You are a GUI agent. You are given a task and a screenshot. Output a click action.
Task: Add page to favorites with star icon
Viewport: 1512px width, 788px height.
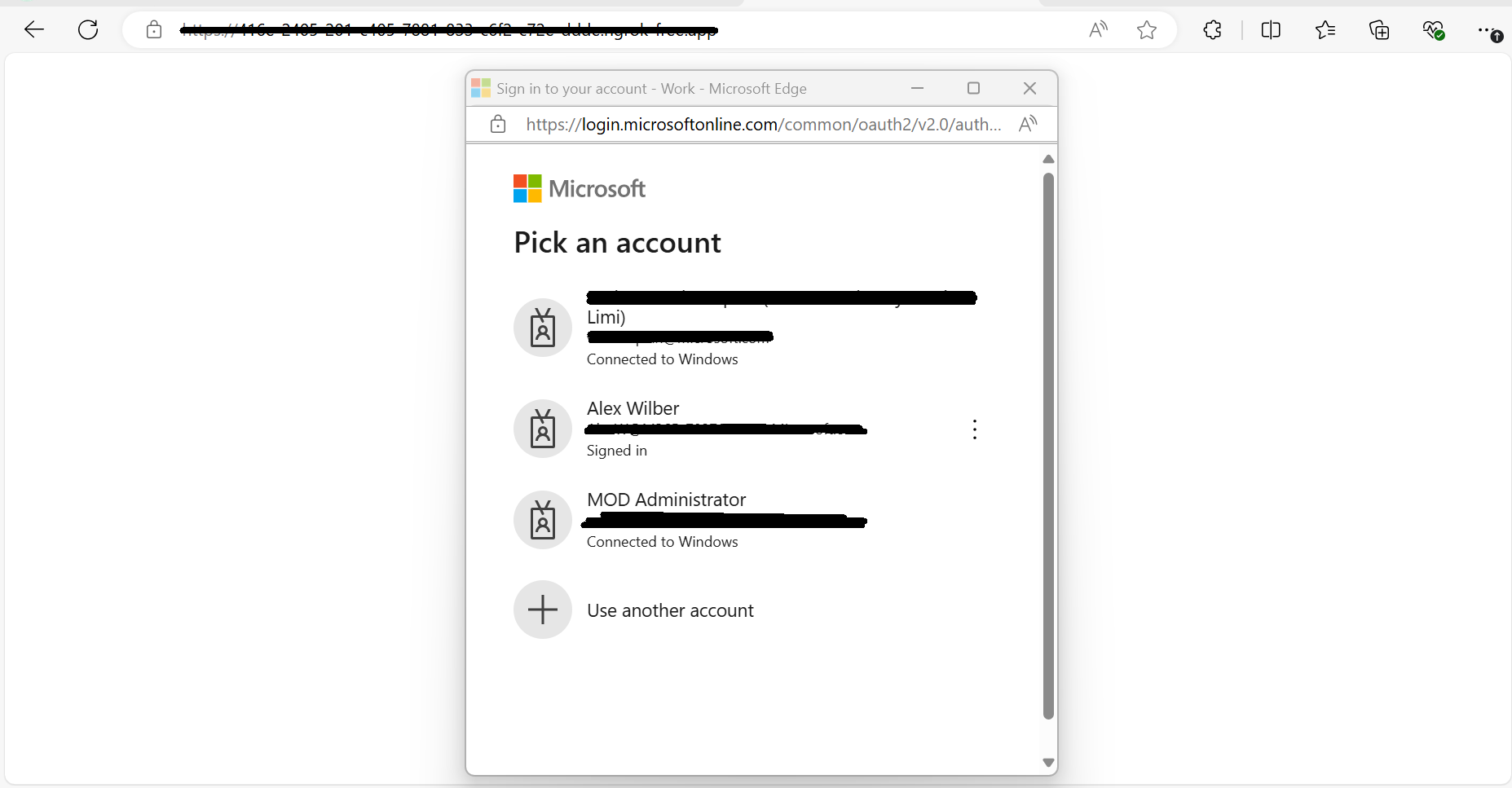coord(1147,30)
